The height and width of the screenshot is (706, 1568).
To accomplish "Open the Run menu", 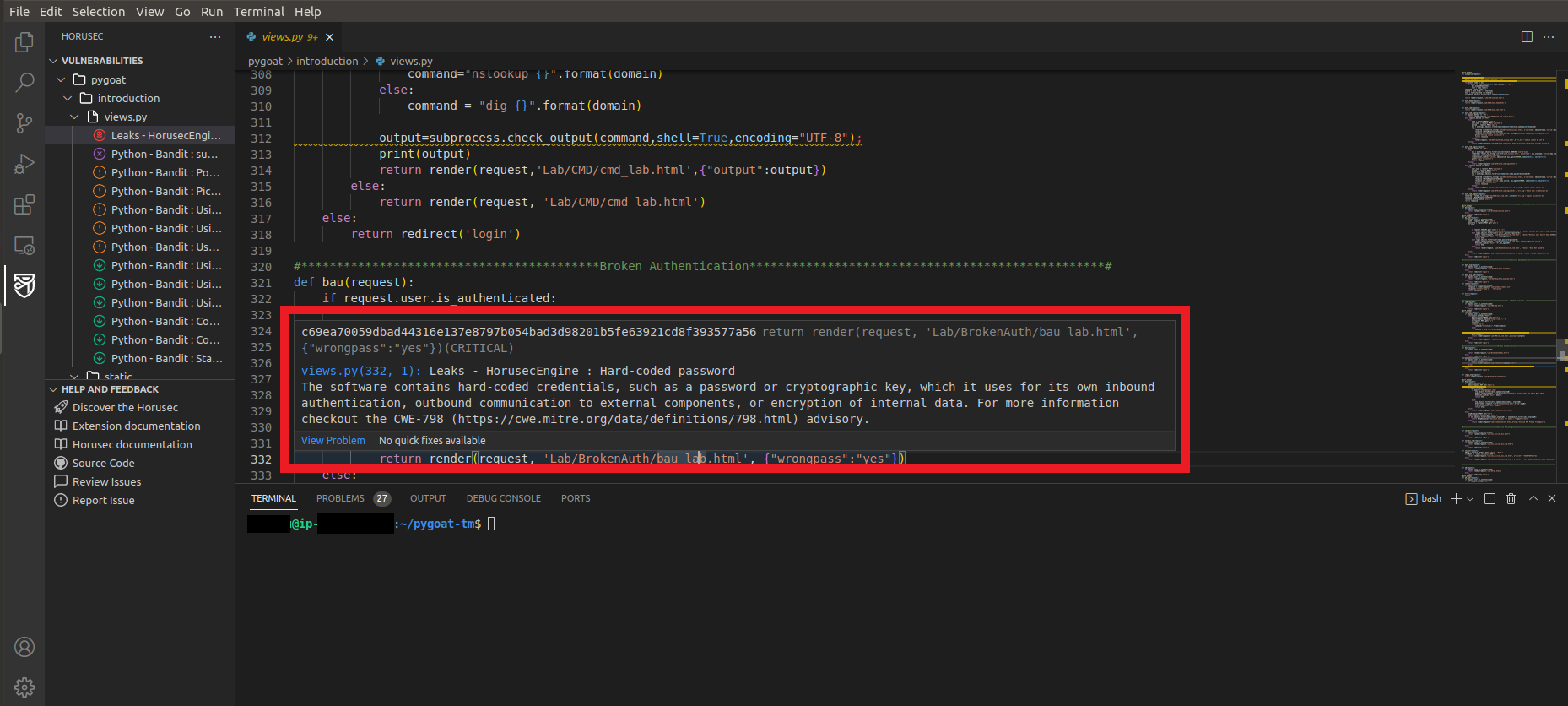I will tap(212, 11).
